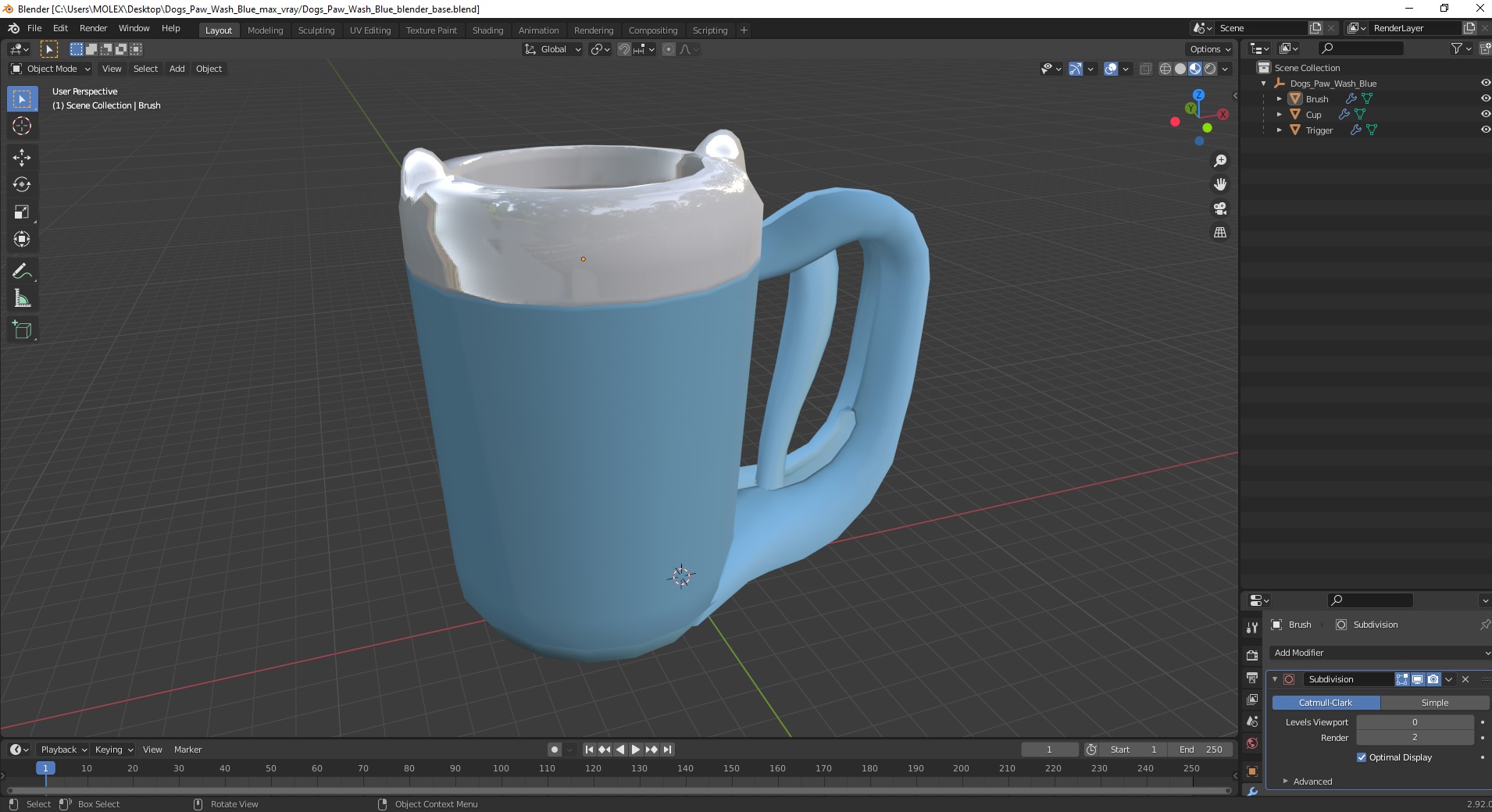
Task: Switch to rendered viewport shading
Action: 1210,69
